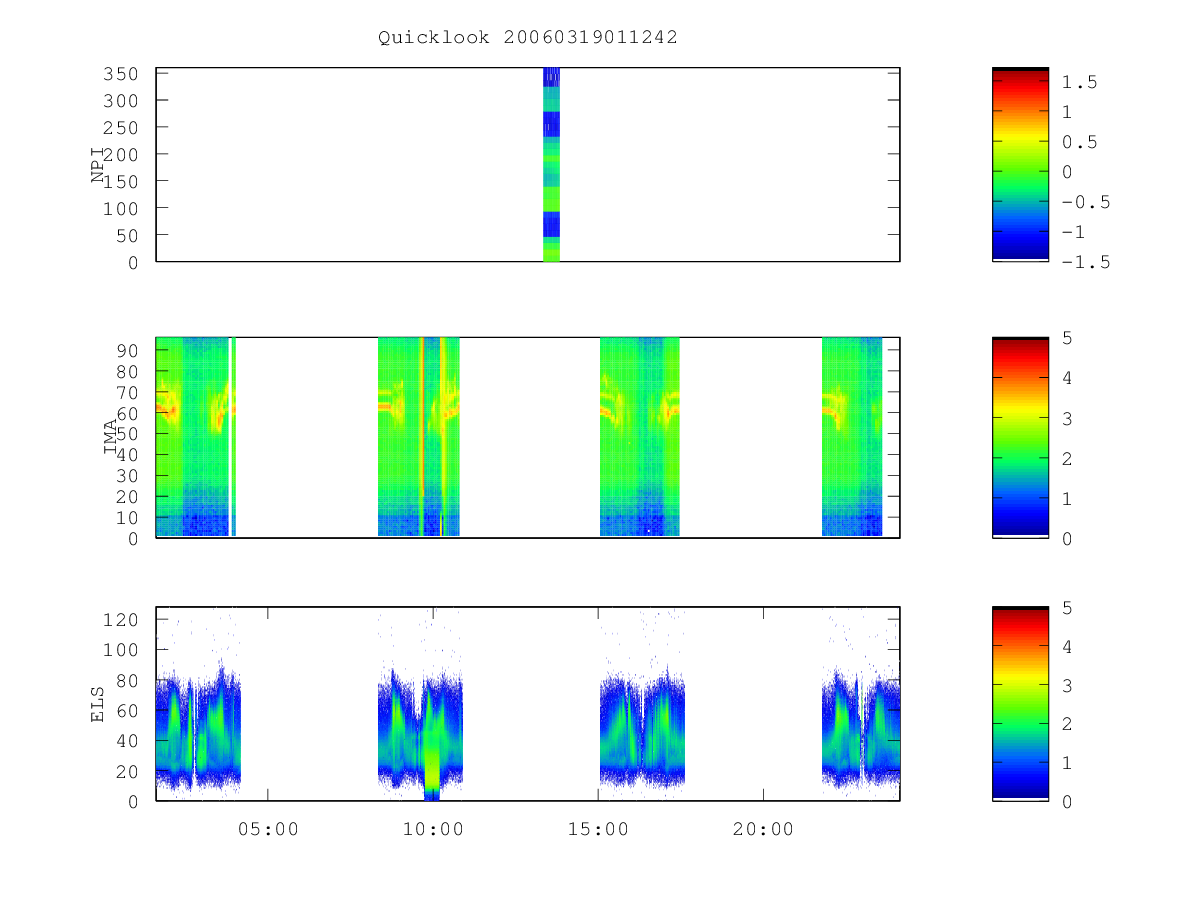The image size is (1200, 900).
Task: Click the ELS data block near 15:00
Action: [x=642, y=735]
